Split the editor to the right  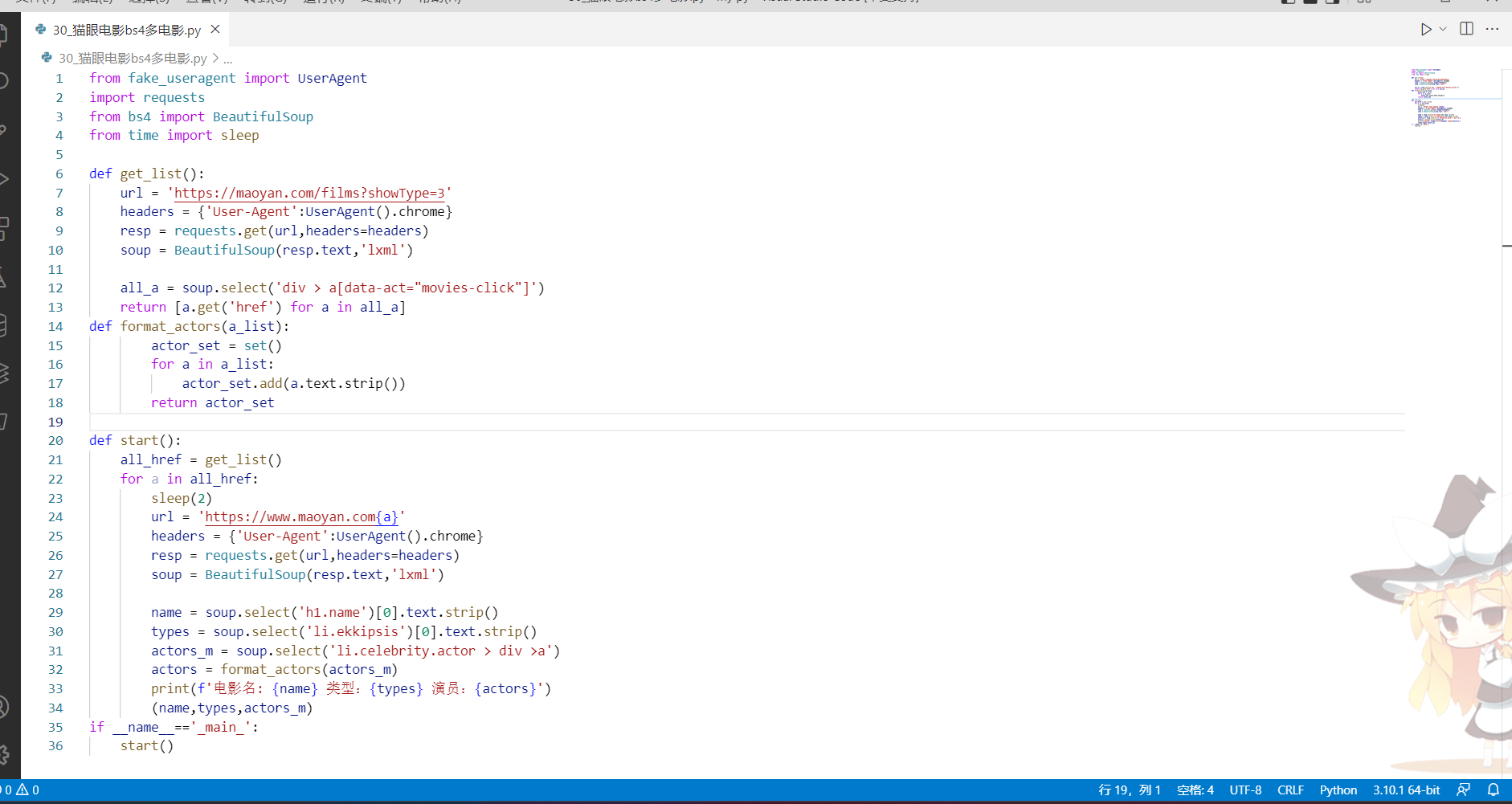[1466, 30]
